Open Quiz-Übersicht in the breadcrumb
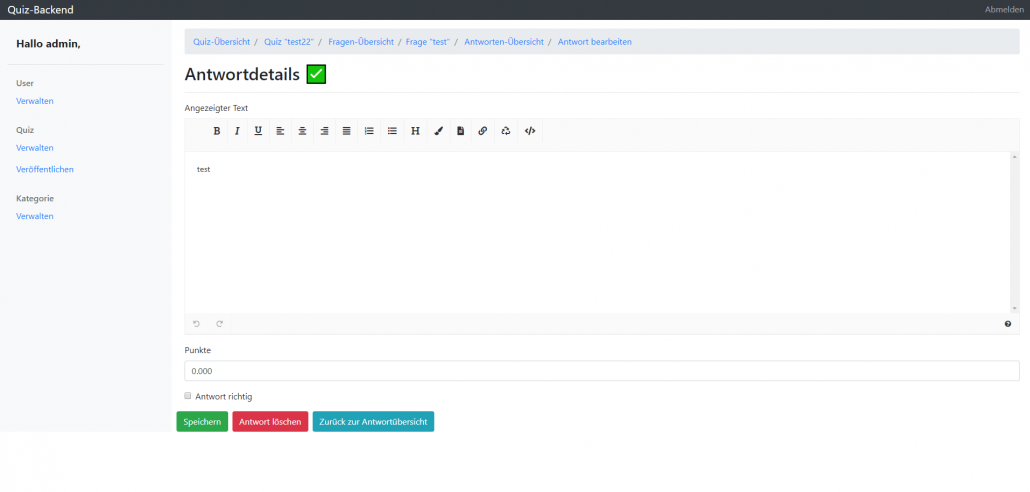1030x492 pixels. pos(221,42)
